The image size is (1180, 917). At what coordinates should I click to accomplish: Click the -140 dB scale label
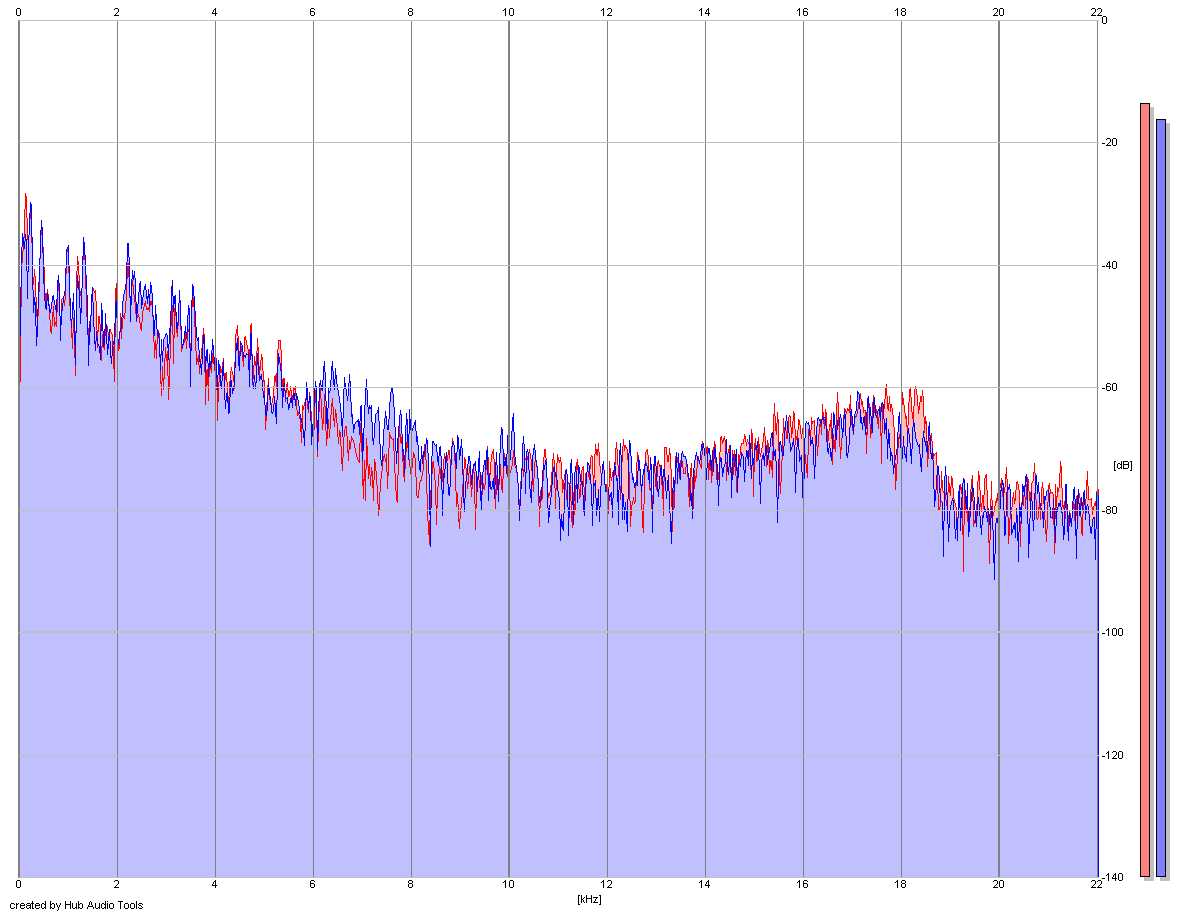point(1112,877)
